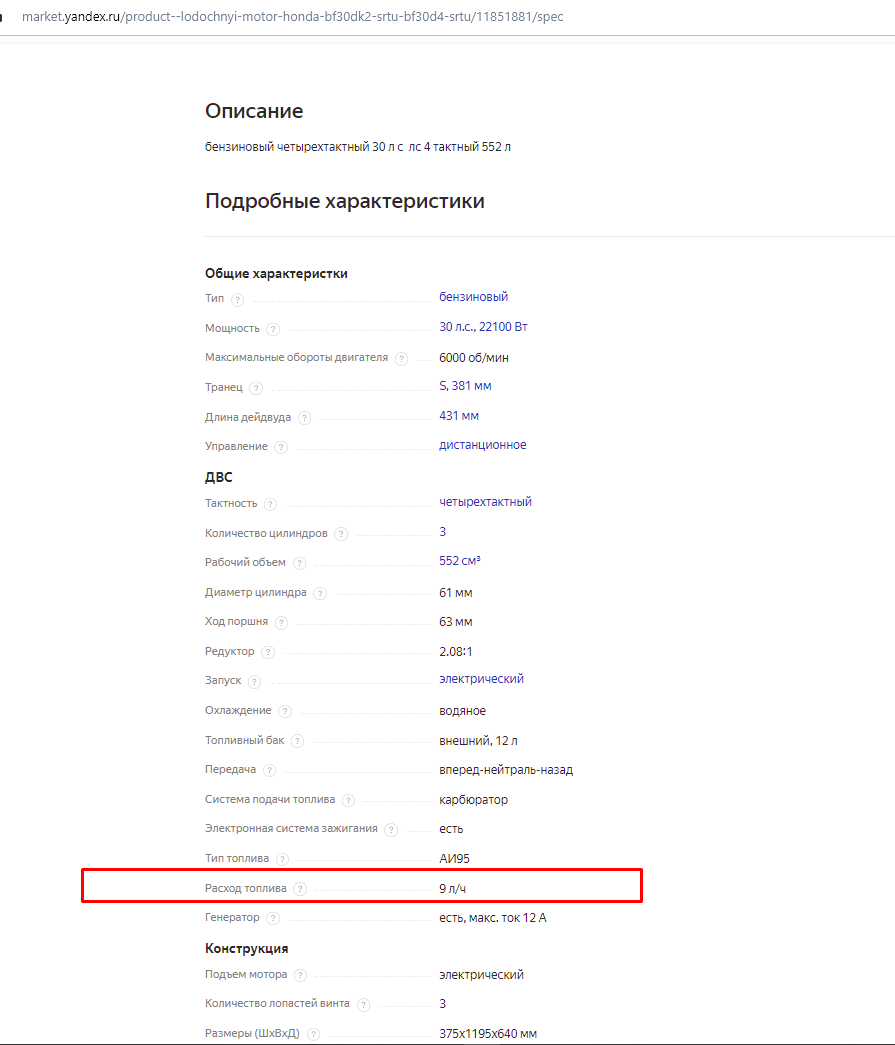895x1045 pixels.
Task: Follow the дистанционное control link
Action: coord(482,445)
